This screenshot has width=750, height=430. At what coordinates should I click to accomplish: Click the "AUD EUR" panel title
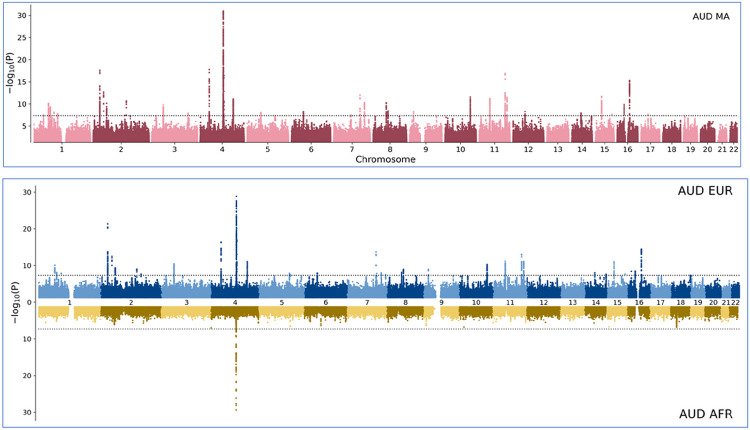(705, 191)
